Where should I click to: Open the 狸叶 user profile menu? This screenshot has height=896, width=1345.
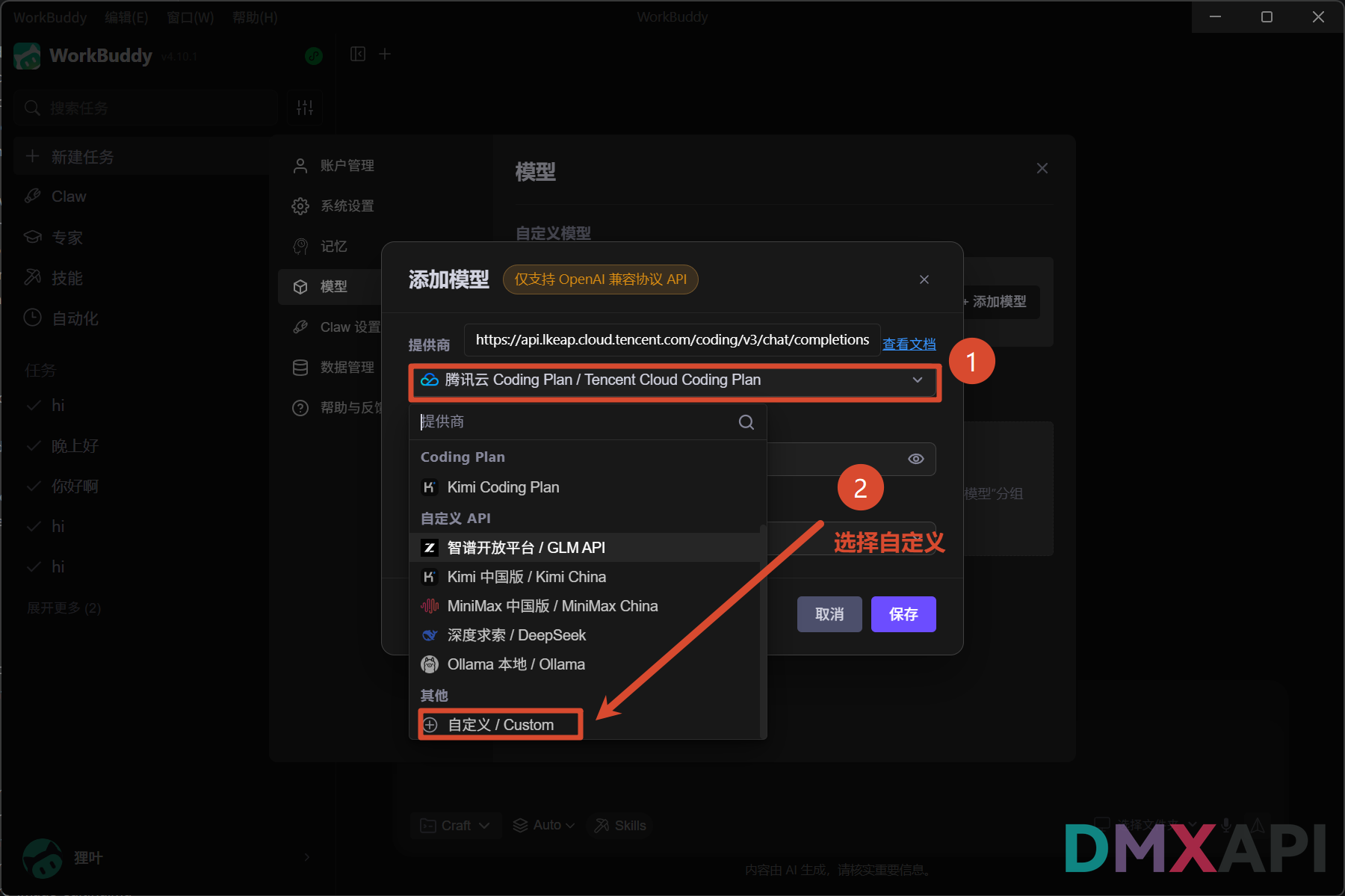point(166,858)
